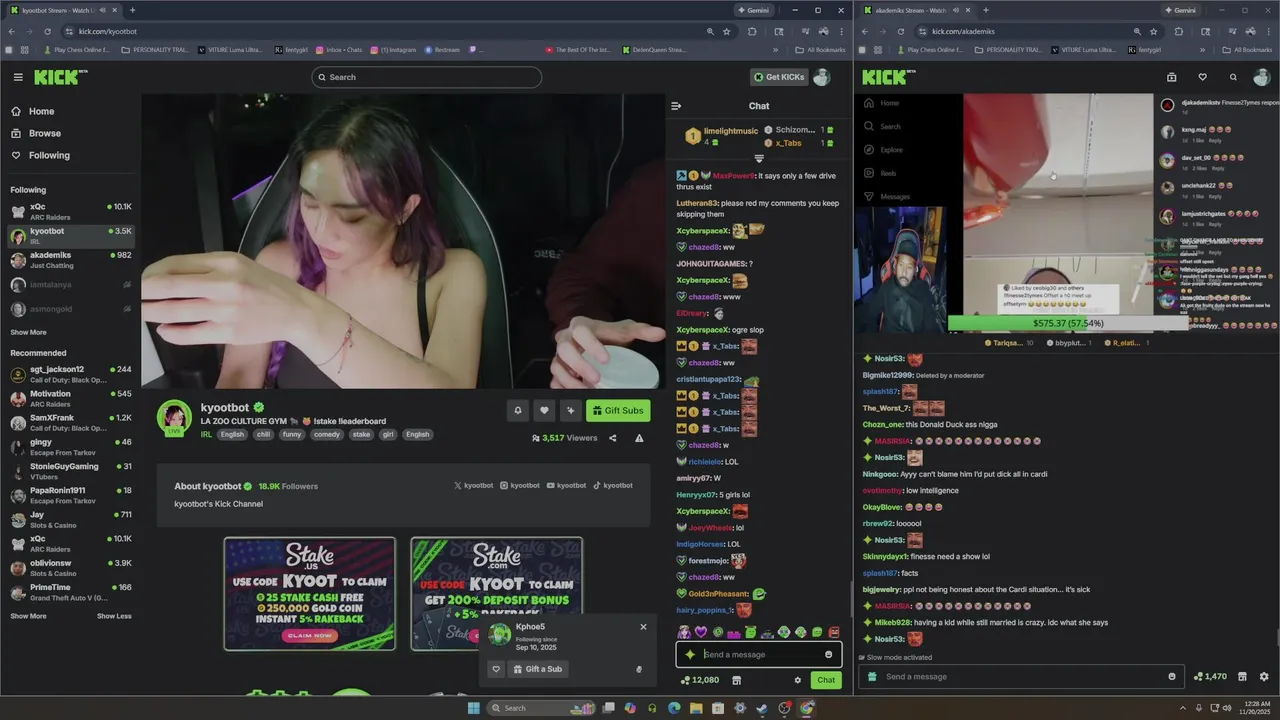Click the clips icon in akademiks Kick header
Image resolution: width=1280 pixels, height=720 pixels.
tap(1171, 77)
